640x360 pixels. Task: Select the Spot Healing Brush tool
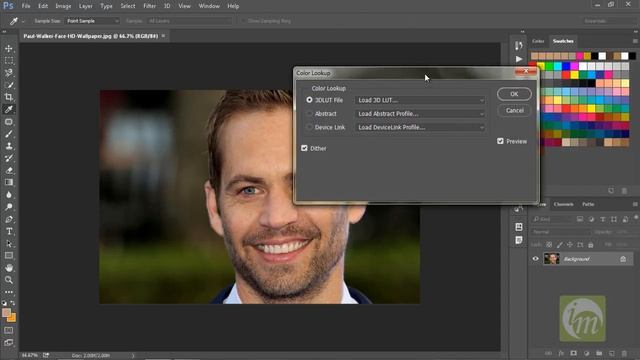9,122
